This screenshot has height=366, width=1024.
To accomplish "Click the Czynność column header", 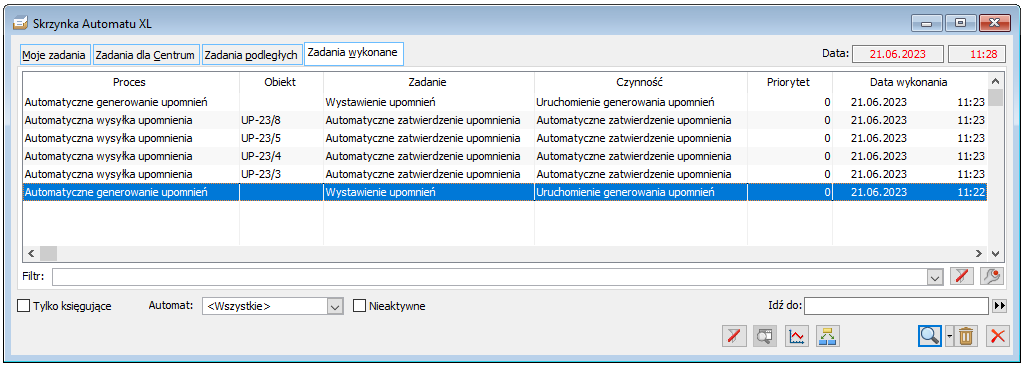I will [641, 82].
